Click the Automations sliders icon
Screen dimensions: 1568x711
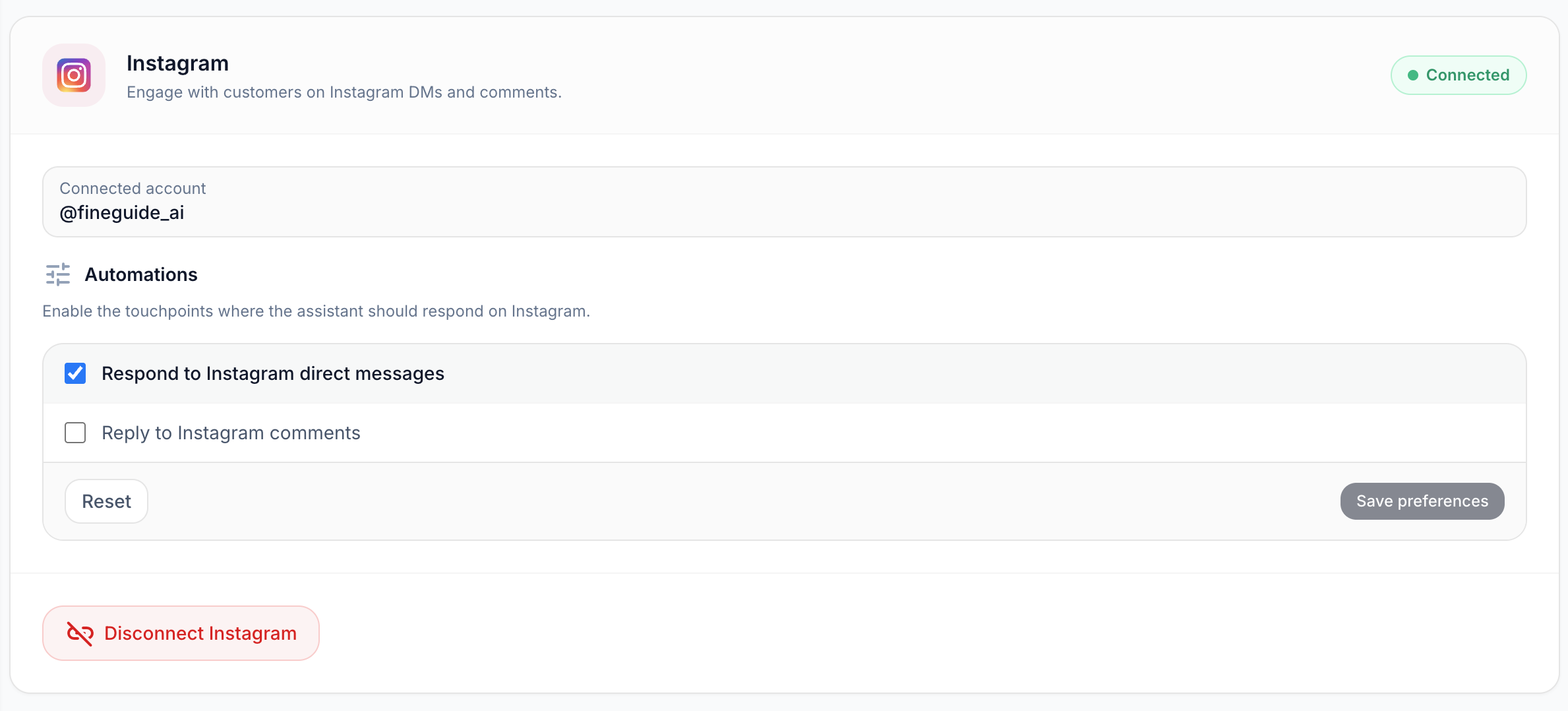(58, 274)
